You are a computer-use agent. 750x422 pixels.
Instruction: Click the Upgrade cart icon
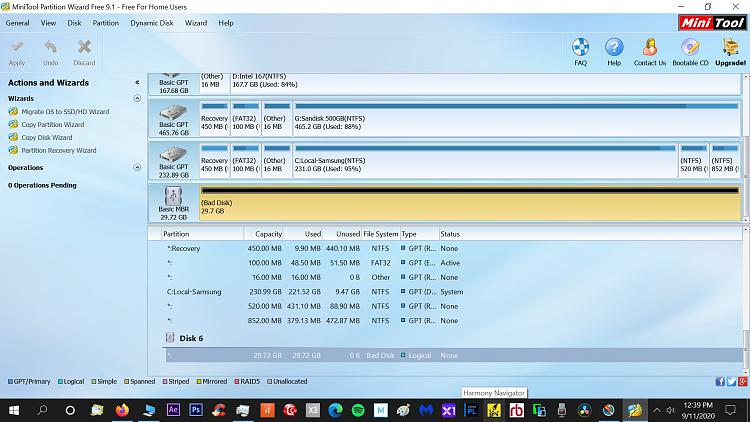click(730, 52)
